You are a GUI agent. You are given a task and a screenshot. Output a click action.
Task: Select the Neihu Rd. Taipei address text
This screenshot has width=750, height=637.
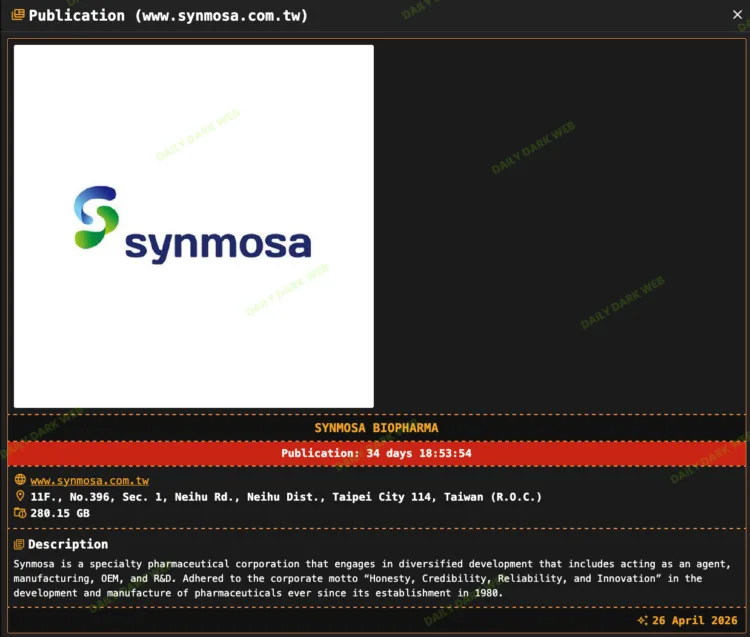click(x=286, y=497)
